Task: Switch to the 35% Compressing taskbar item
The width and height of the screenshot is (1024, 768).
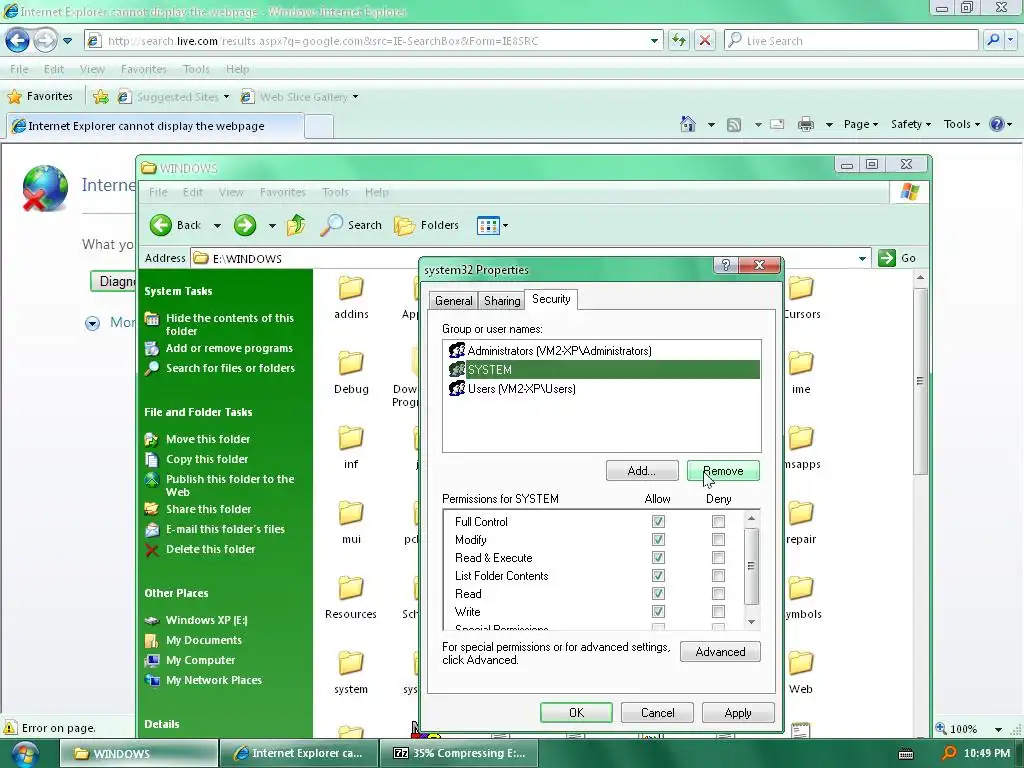Action: point(458,753)
